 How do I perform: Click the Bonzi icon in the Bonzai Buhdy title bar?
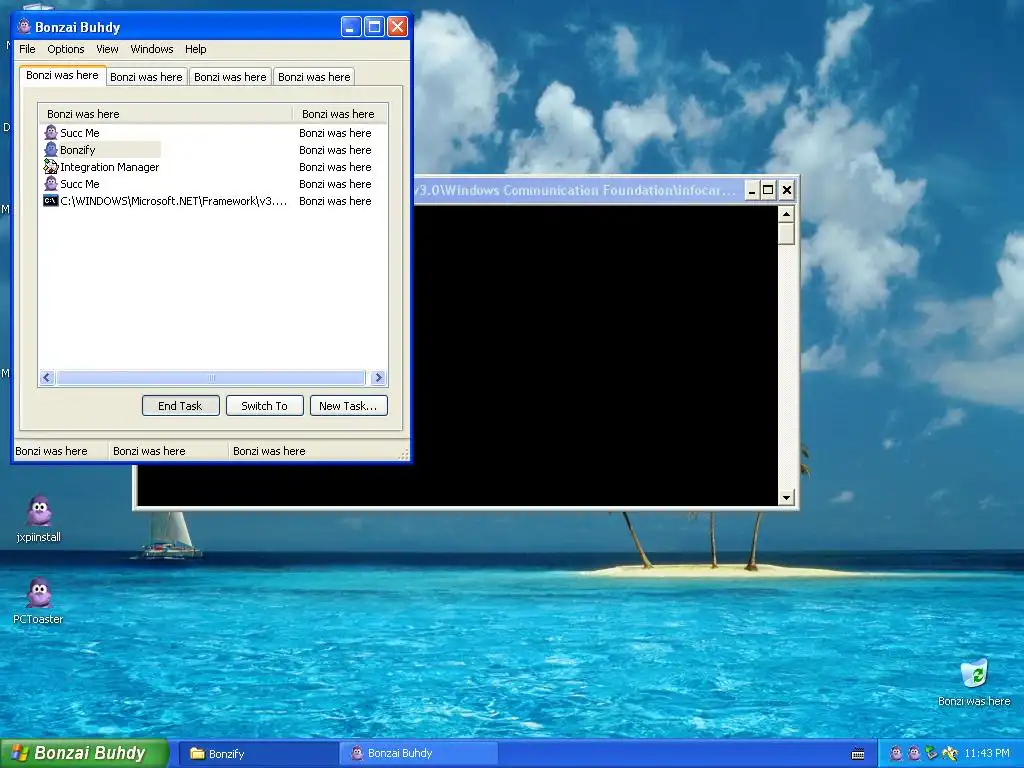coord(24,27)
